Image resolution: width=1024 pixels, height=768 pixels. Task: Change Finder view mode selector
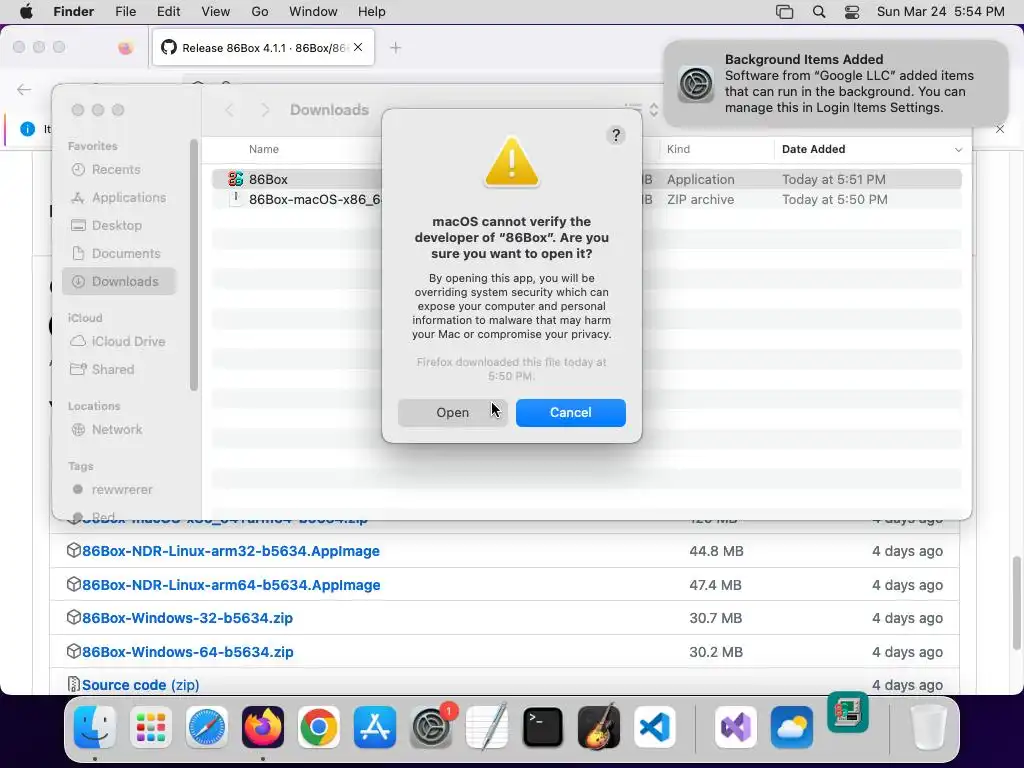click(x=641, y=110)
